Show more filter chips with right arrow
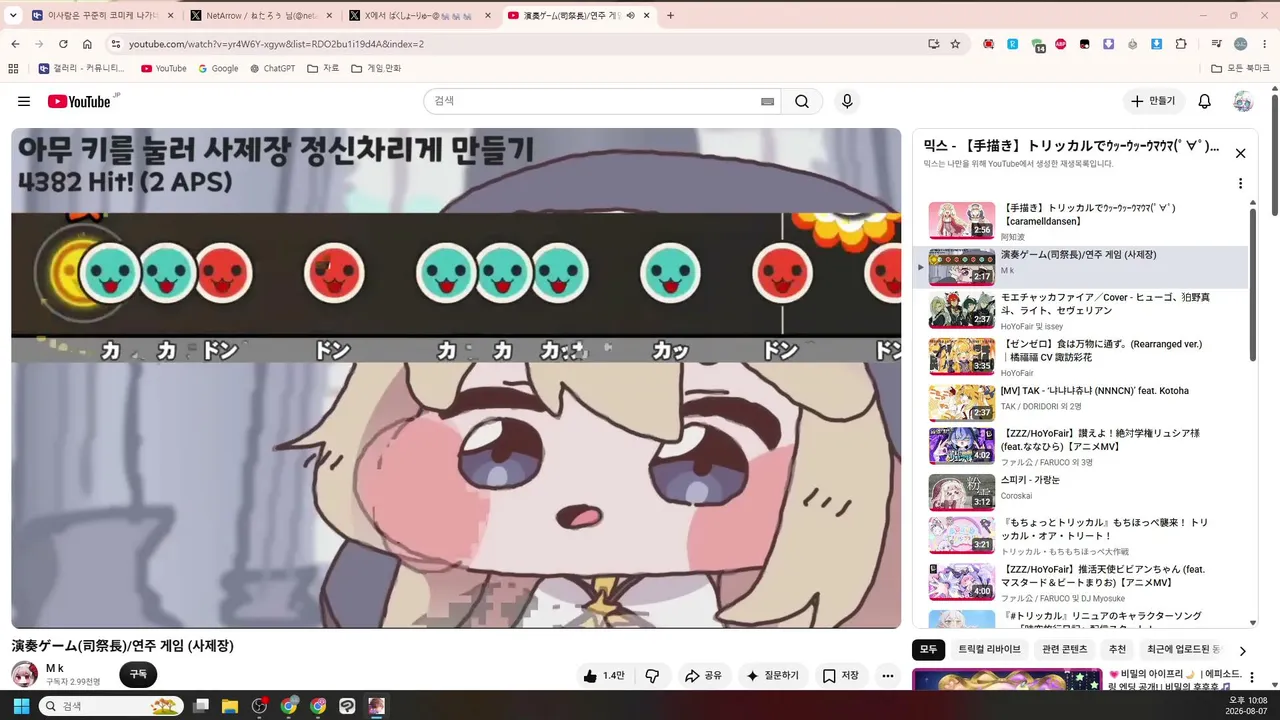This screenshot has height=720, width=1280. [1243, 650]
